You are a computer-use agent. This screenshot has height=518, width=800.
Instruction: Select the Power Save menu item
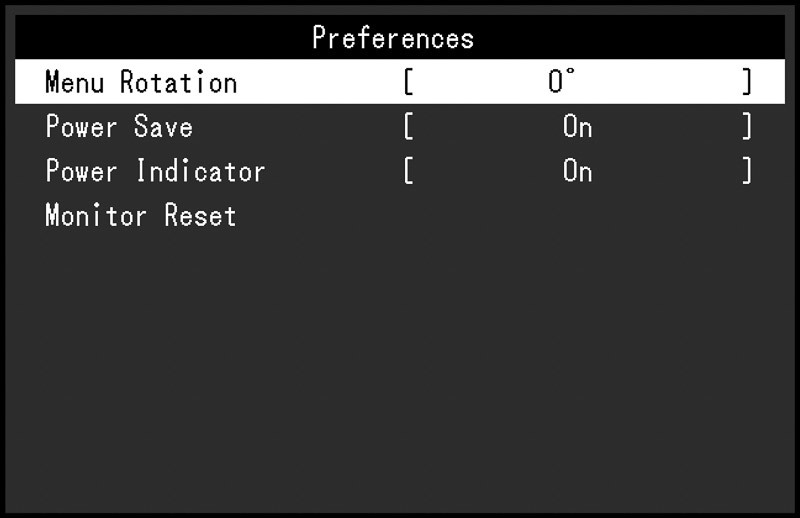(x=119, y=126)
